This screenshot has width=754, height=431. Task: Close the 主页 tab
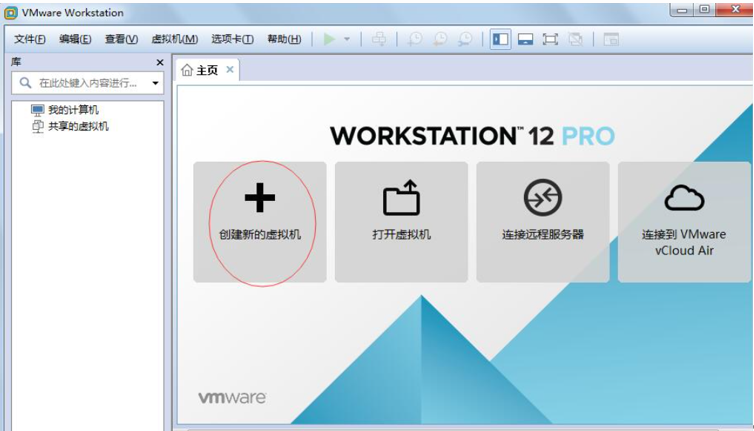click(x=230, y=70)
